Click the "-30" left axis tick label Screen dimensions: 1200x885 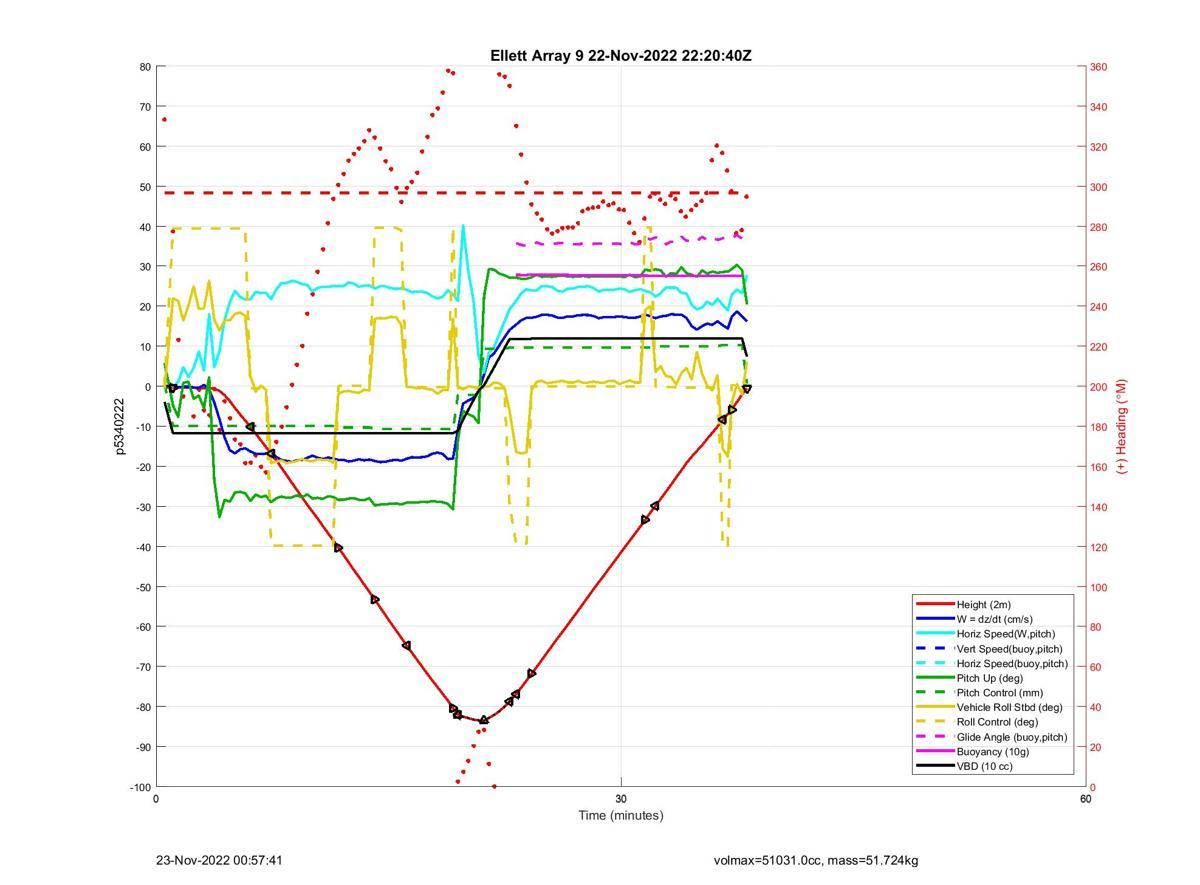click(x=143, y=507)
